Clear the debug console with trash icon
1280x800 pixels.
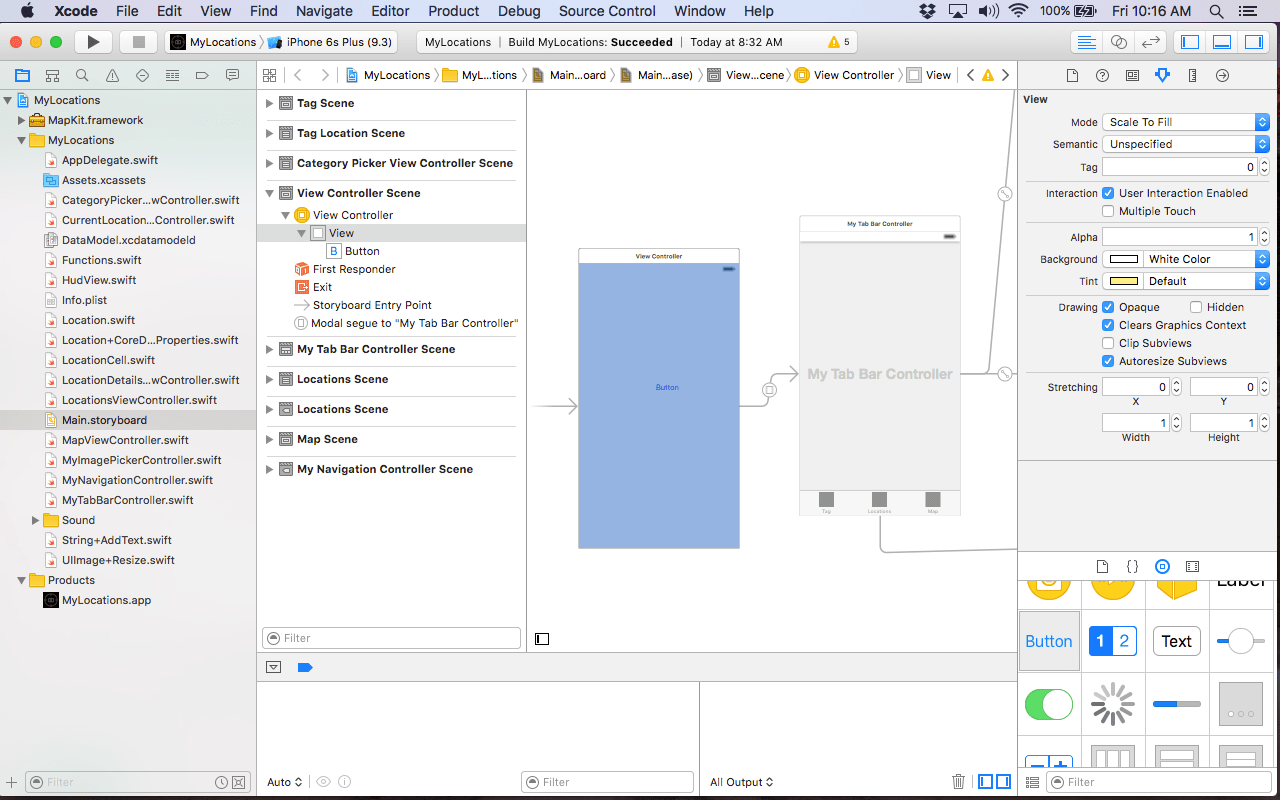(x=958, y=782)
